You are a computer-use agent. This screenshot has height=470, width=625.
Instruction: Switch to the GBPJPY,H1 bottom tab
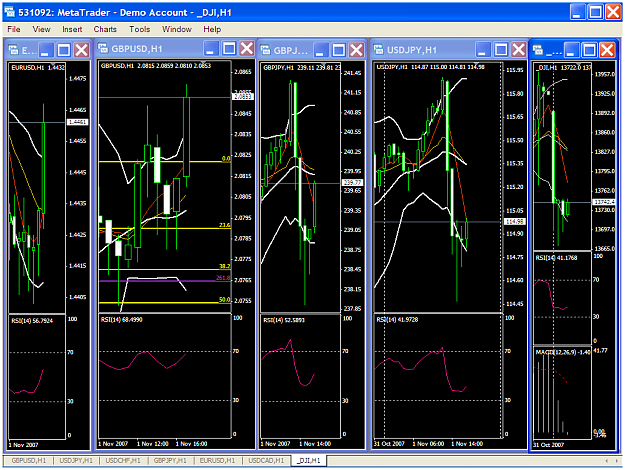[x=170, y=460]
